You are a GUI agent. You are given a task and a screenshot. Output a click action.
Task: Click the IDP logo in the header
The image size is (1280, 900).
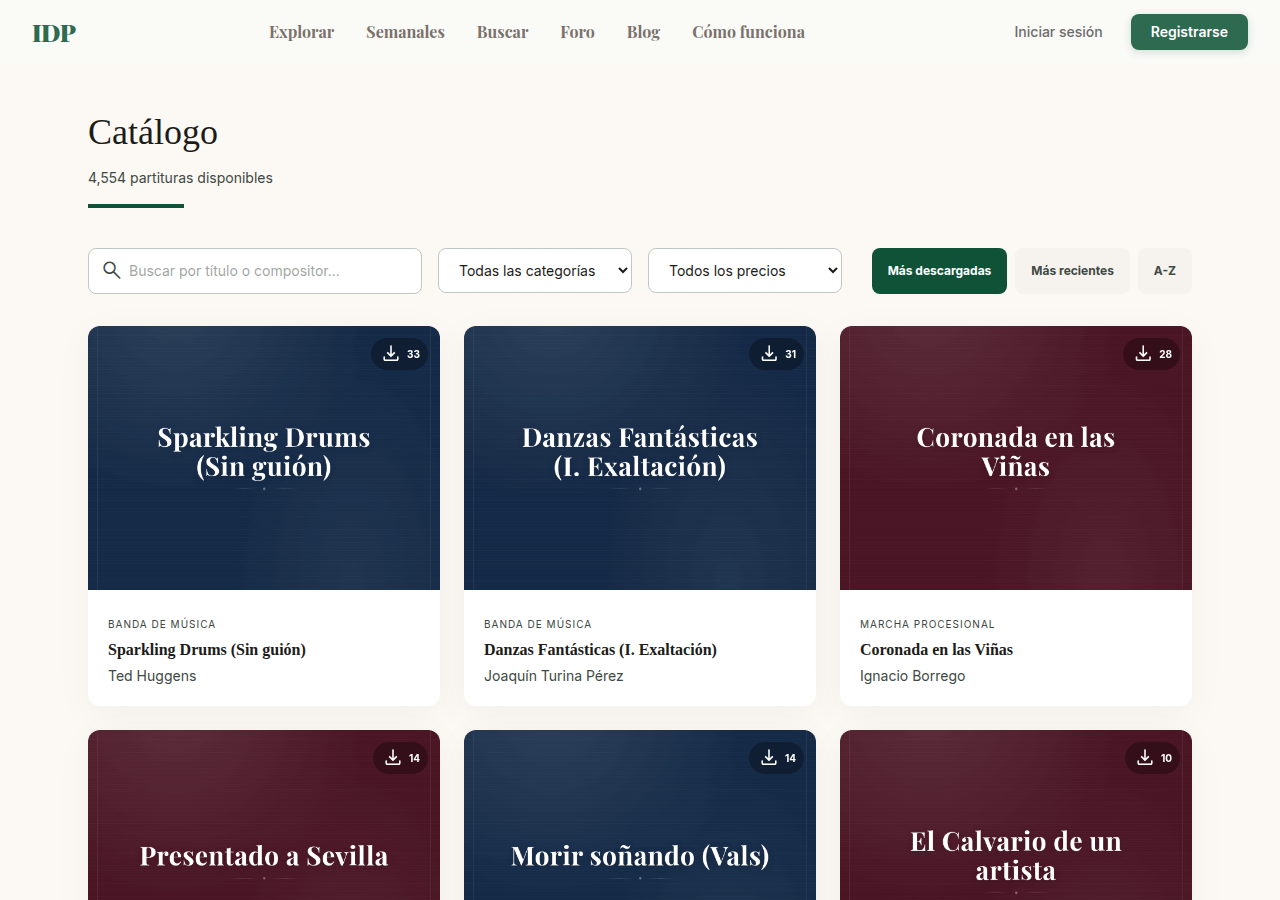tap(54, 32)
